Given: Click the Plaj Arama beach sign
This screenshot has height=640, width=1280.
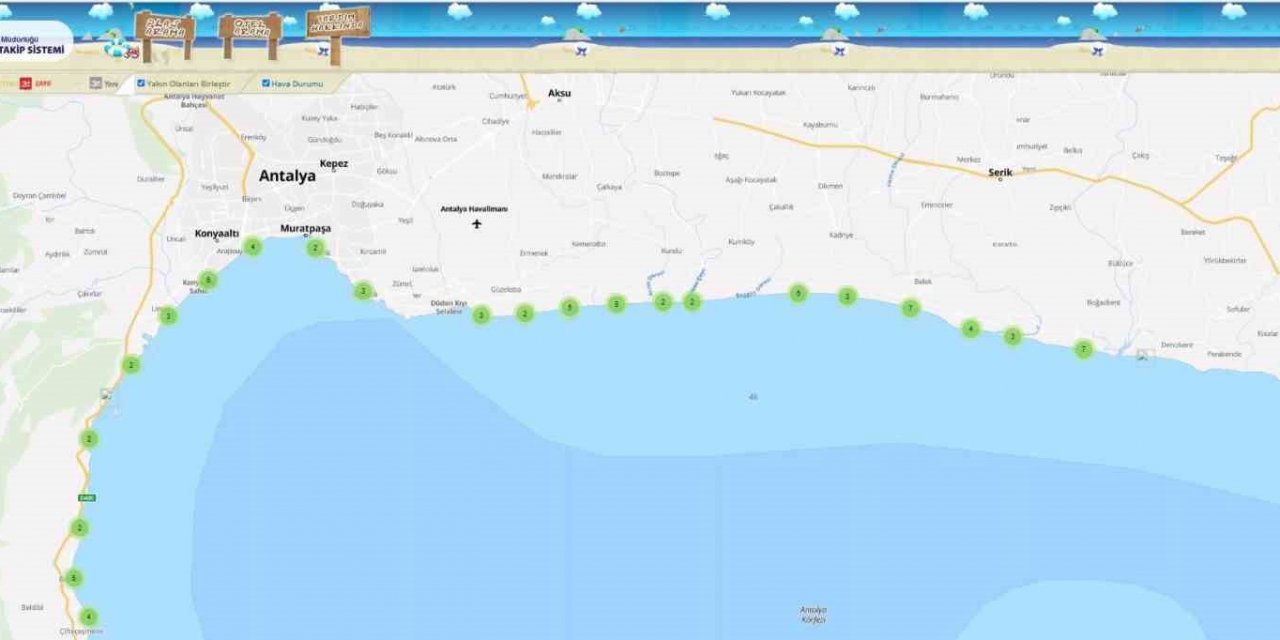Looking at the screenshot, I should point(165,25).
